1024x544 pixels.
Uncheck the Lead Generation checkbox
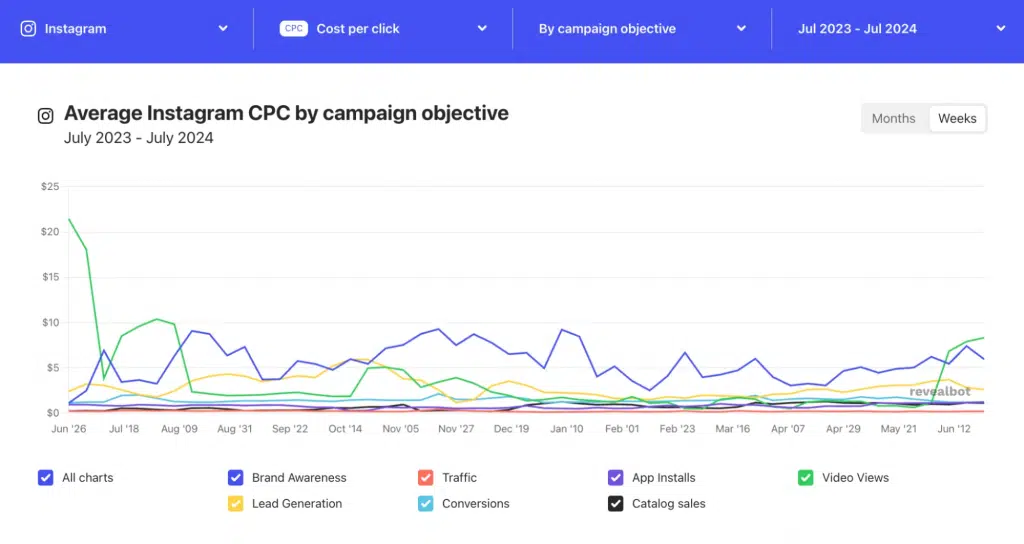[236, 504]
